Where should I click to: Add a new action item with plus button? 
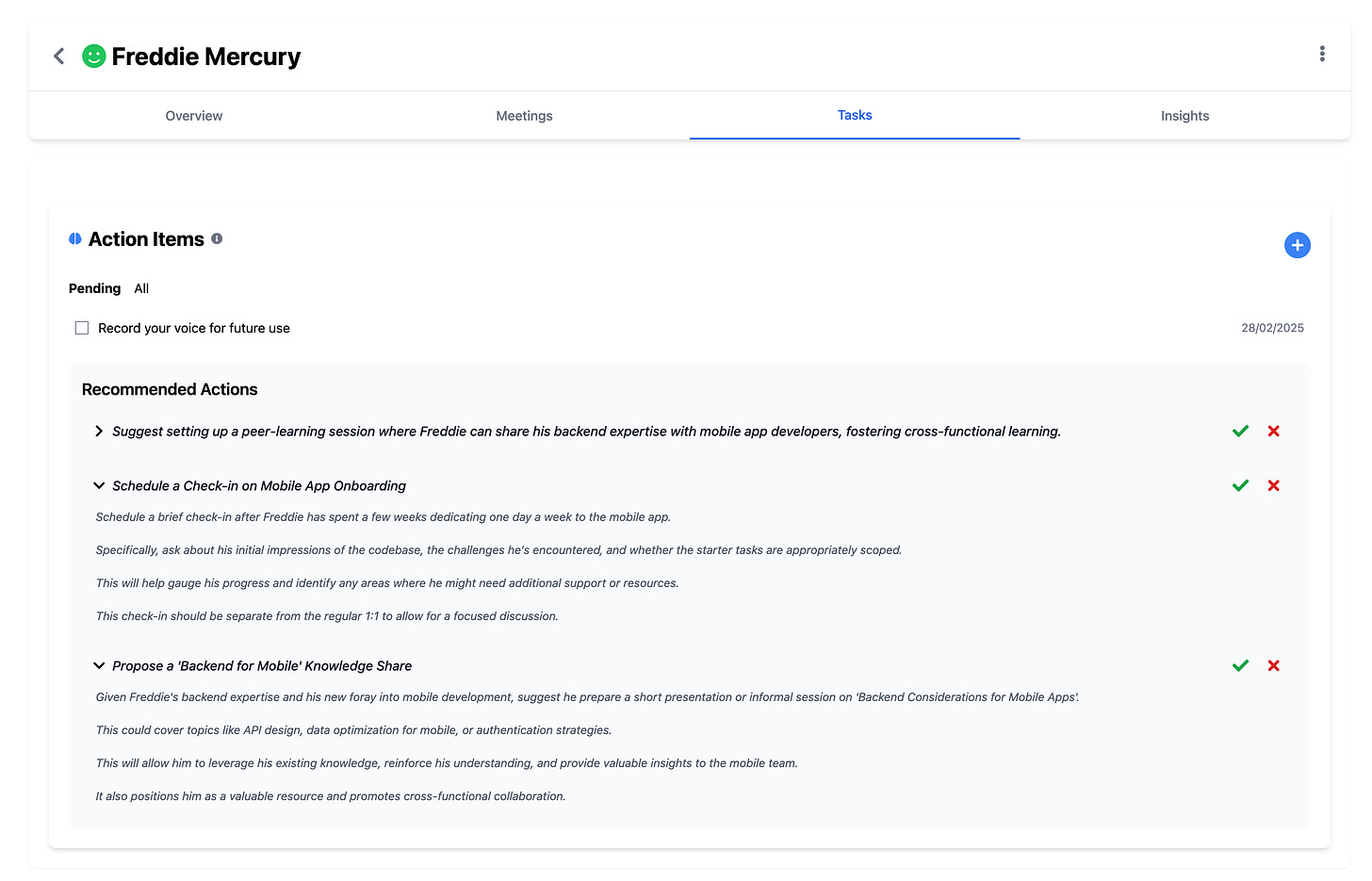pos(1298,245)
